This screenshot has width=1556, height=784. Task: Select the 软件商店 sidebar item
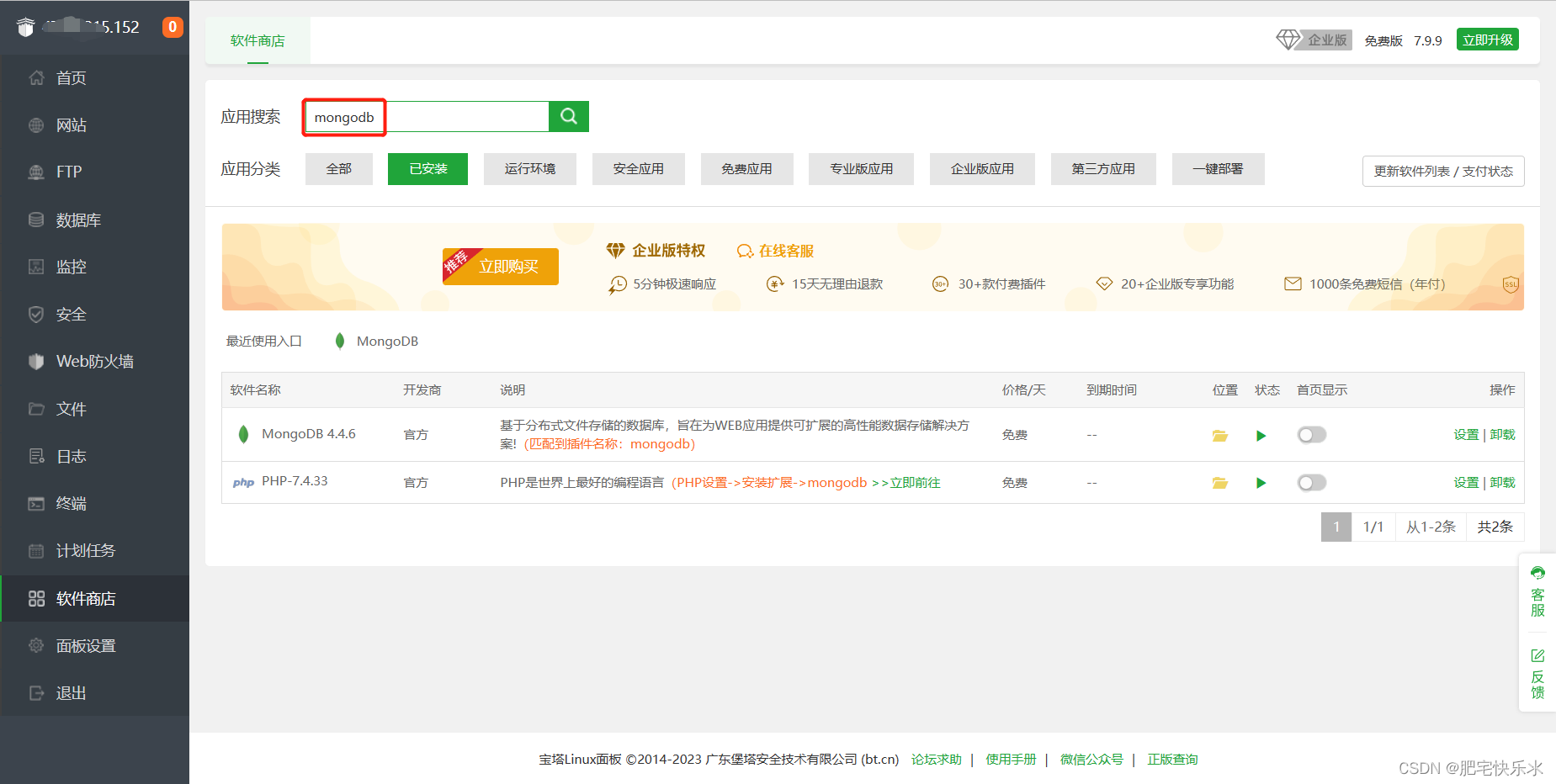(94, 599)
